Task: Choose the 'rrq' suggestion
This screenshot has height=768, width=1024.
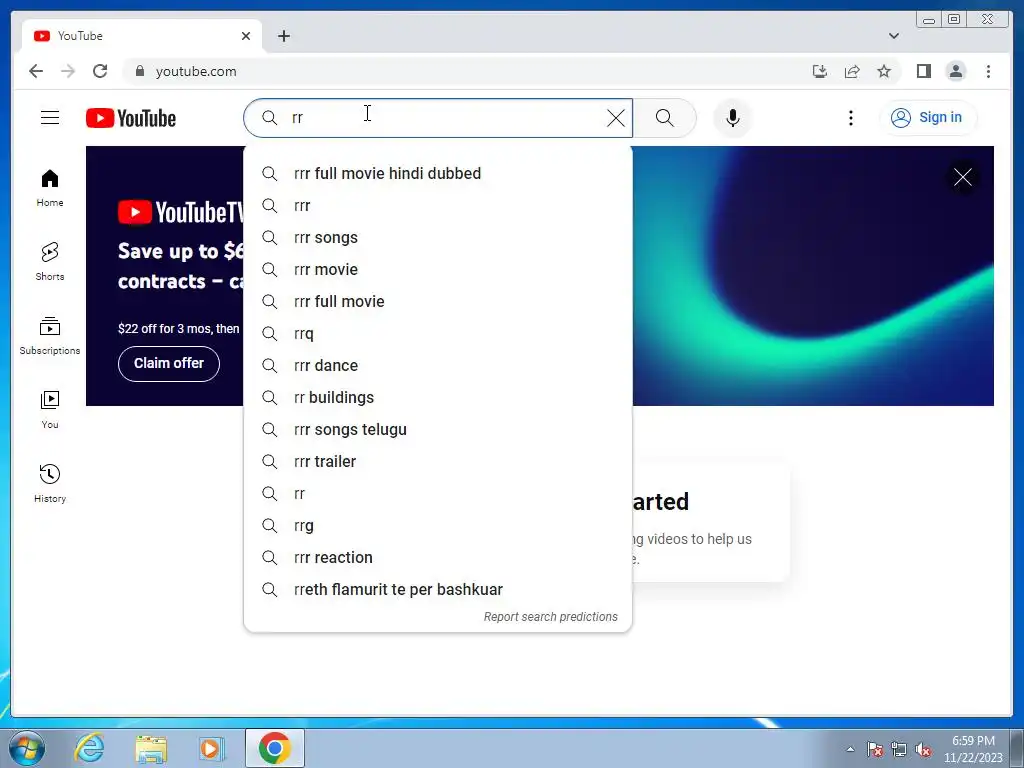Action: pyautogui.click(x=438, y=334)
